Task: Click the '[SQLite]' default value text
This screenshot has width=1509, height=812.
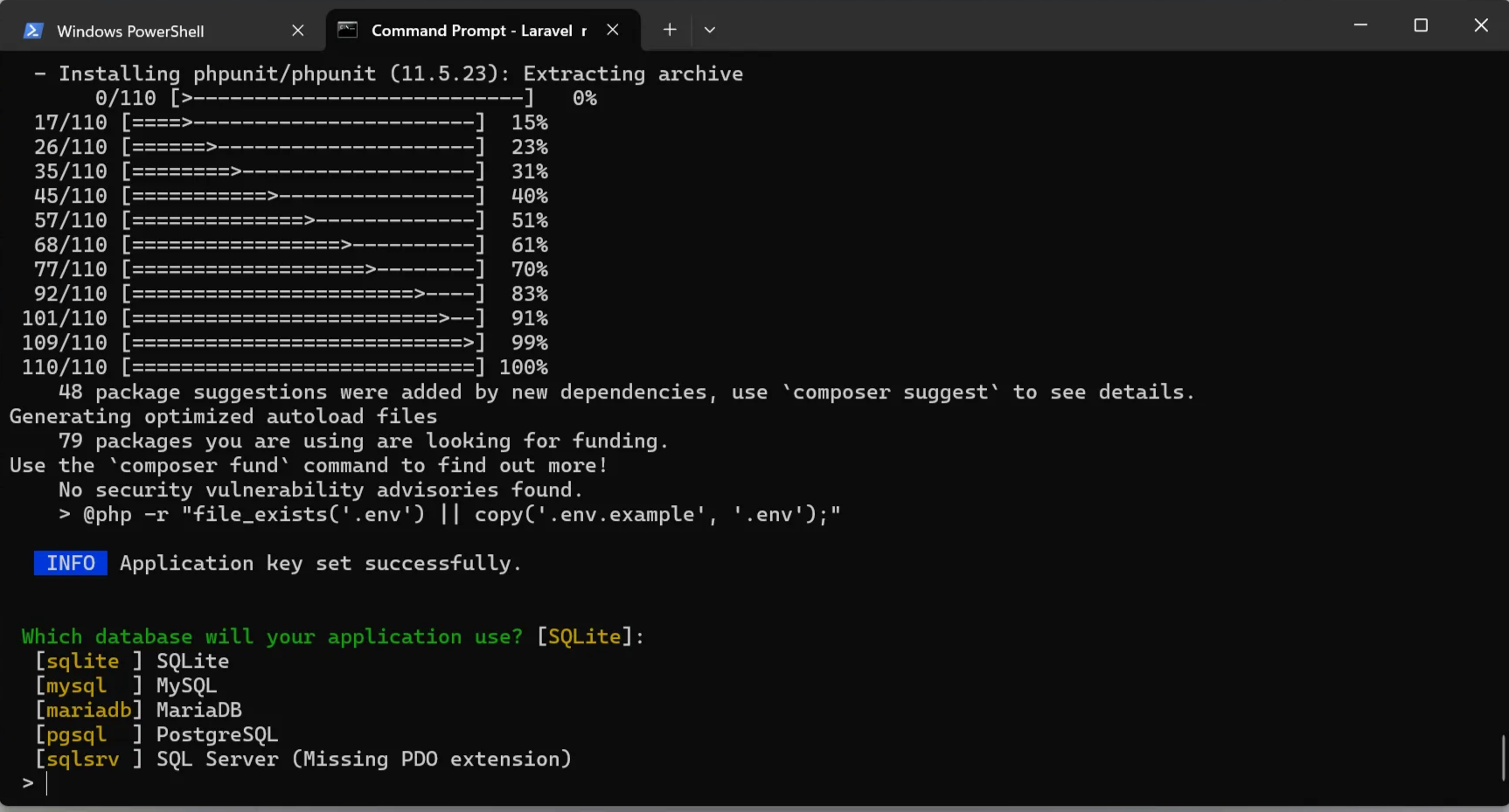Action: pos(584,637)
